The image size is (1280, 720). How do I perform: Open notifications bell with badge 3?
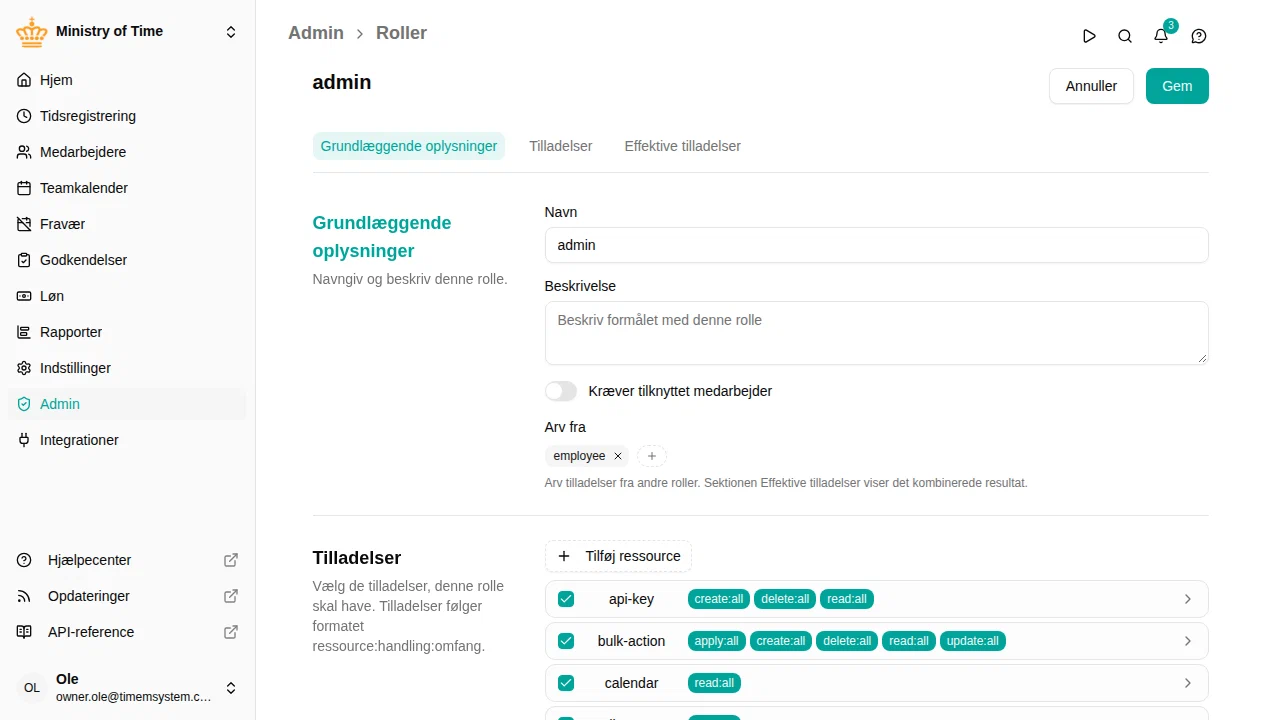(x=1161, y=36)
